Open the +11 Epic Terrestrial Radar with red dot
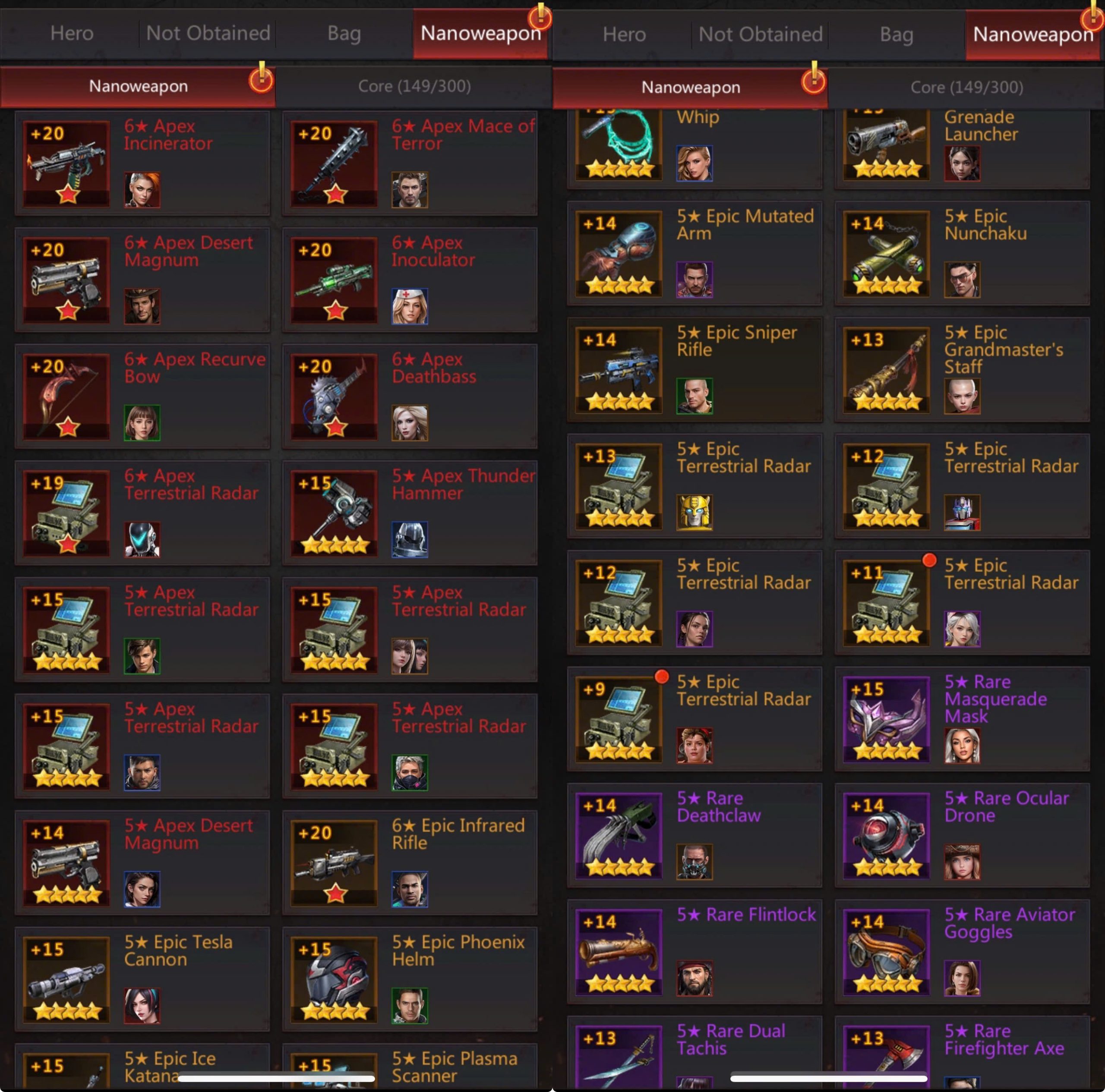 pos(962,602)
